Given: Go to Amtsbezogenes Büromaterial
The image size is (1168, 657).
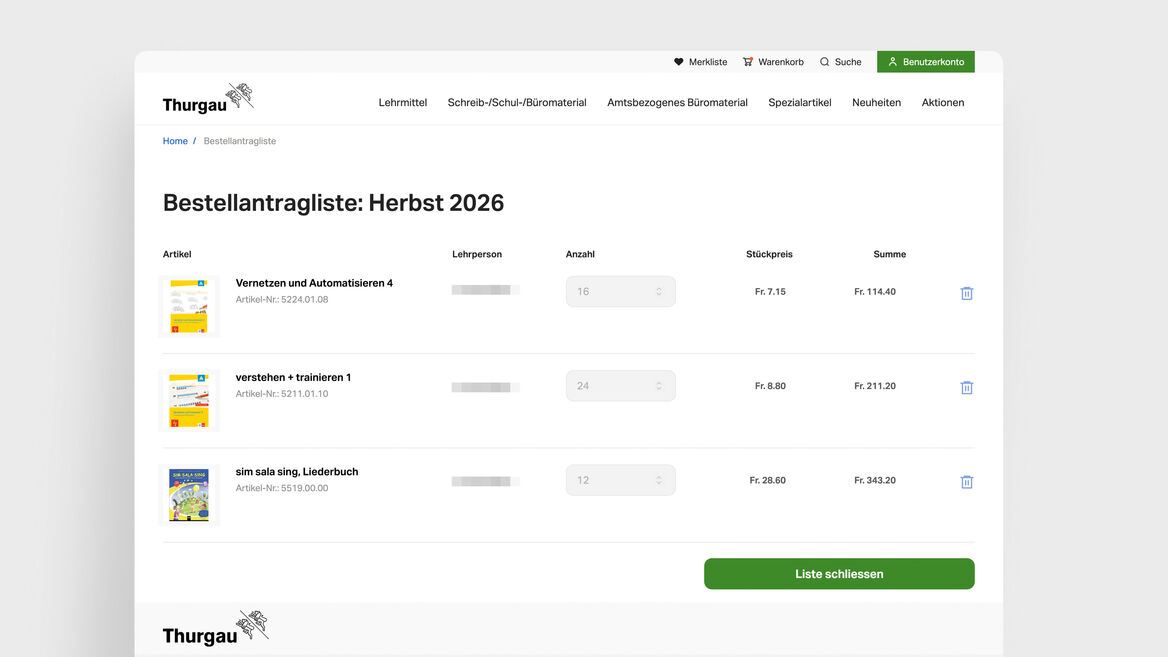Looking at the screenshot, I should 677,102.
